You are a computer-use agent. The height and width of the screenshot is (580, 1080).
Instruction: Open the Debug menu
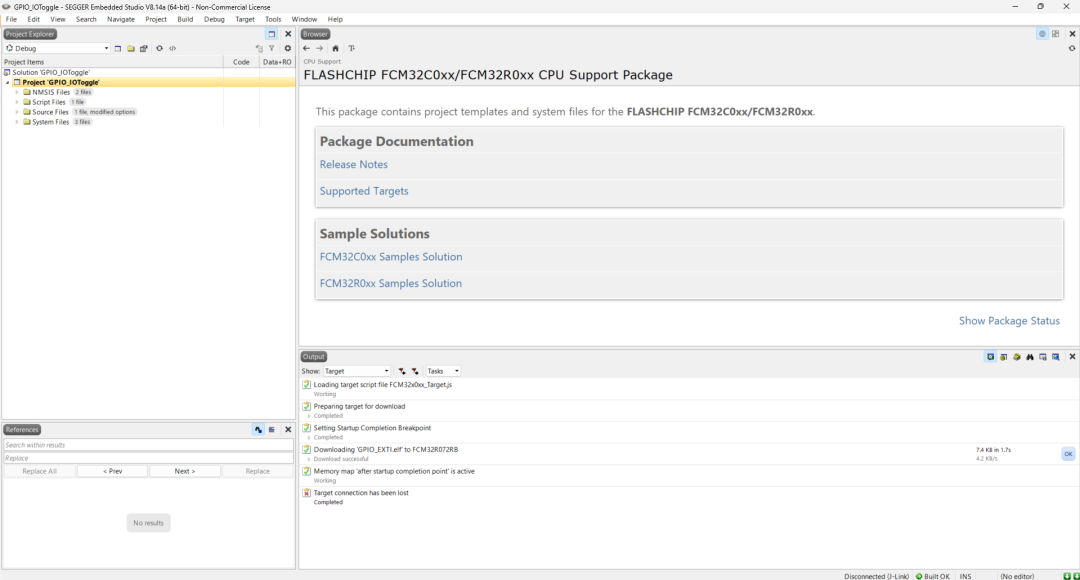(x=214, y=19)
